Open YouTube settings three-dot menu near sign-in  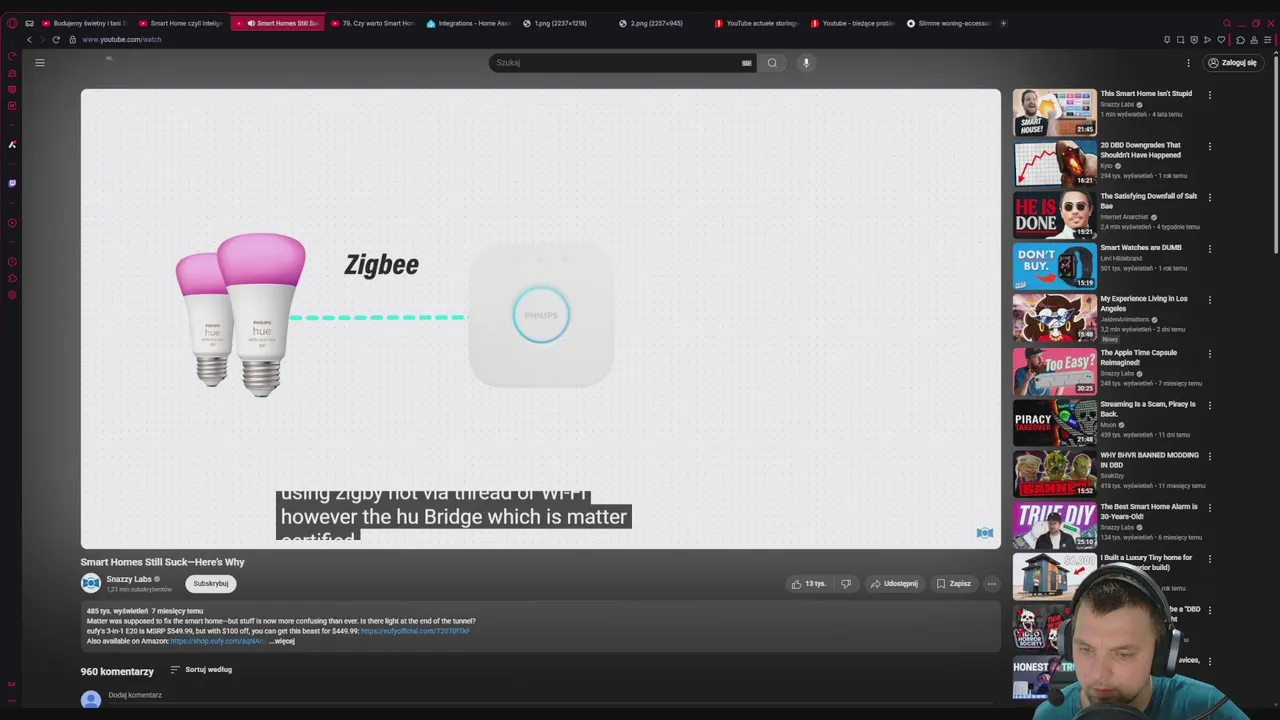[x=1188, y=63]
